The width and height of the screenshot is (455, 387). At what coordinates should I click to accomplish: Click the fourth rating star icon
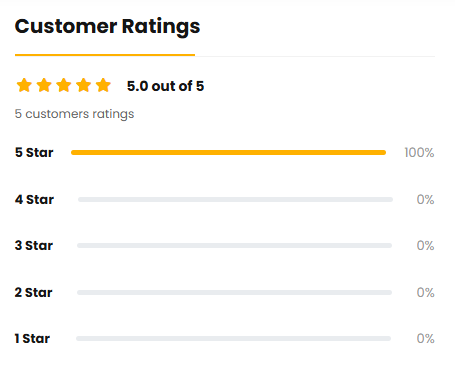pos(84,85)
